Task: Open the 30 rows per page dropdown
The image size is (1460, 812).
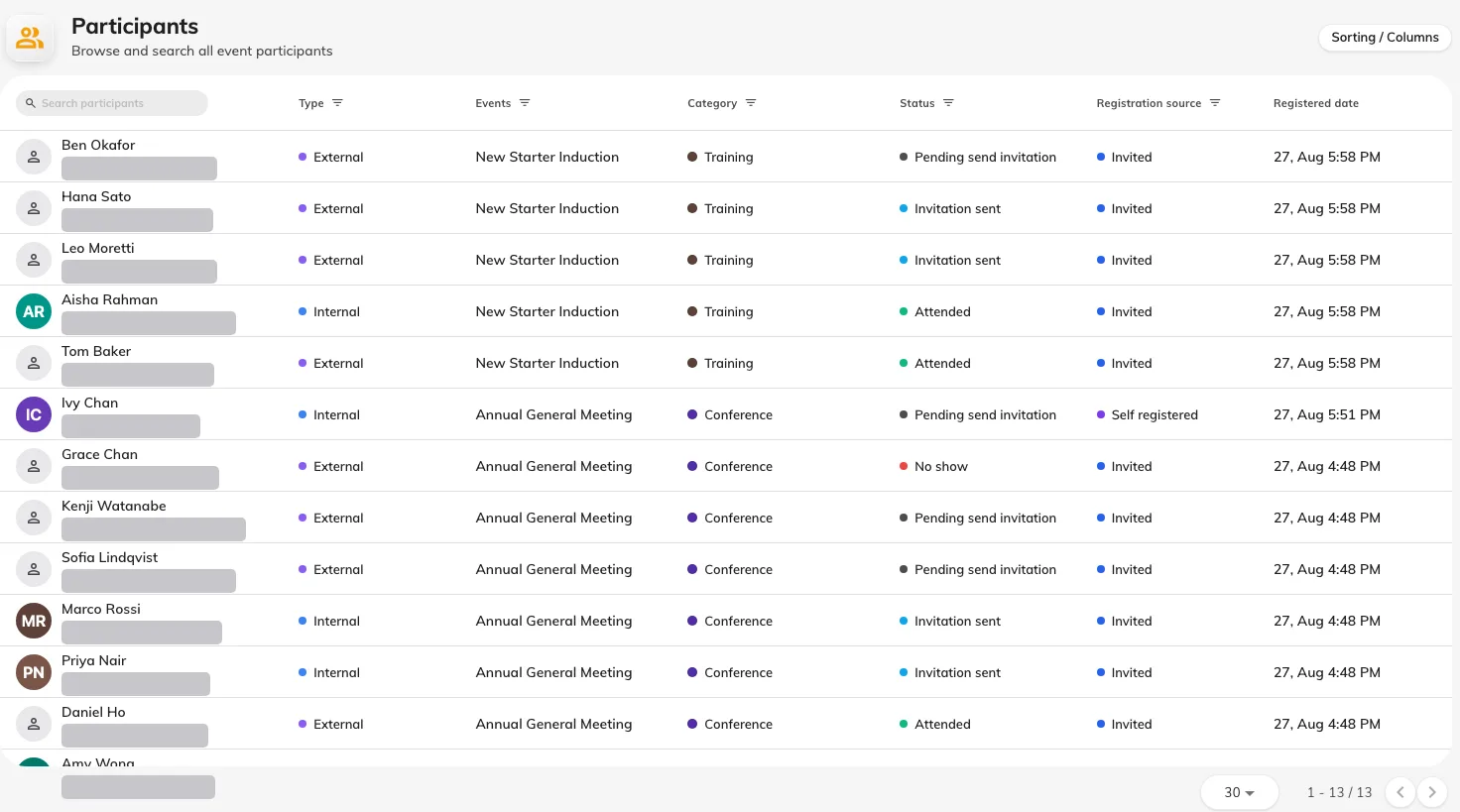Action: coord(1239,792)
